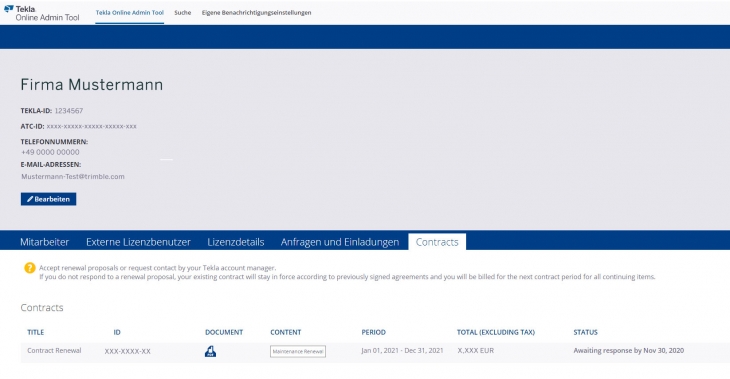Click the Bearbeiten button
Viewport: 730px width, 379px height.
click(x=48, y=199)
